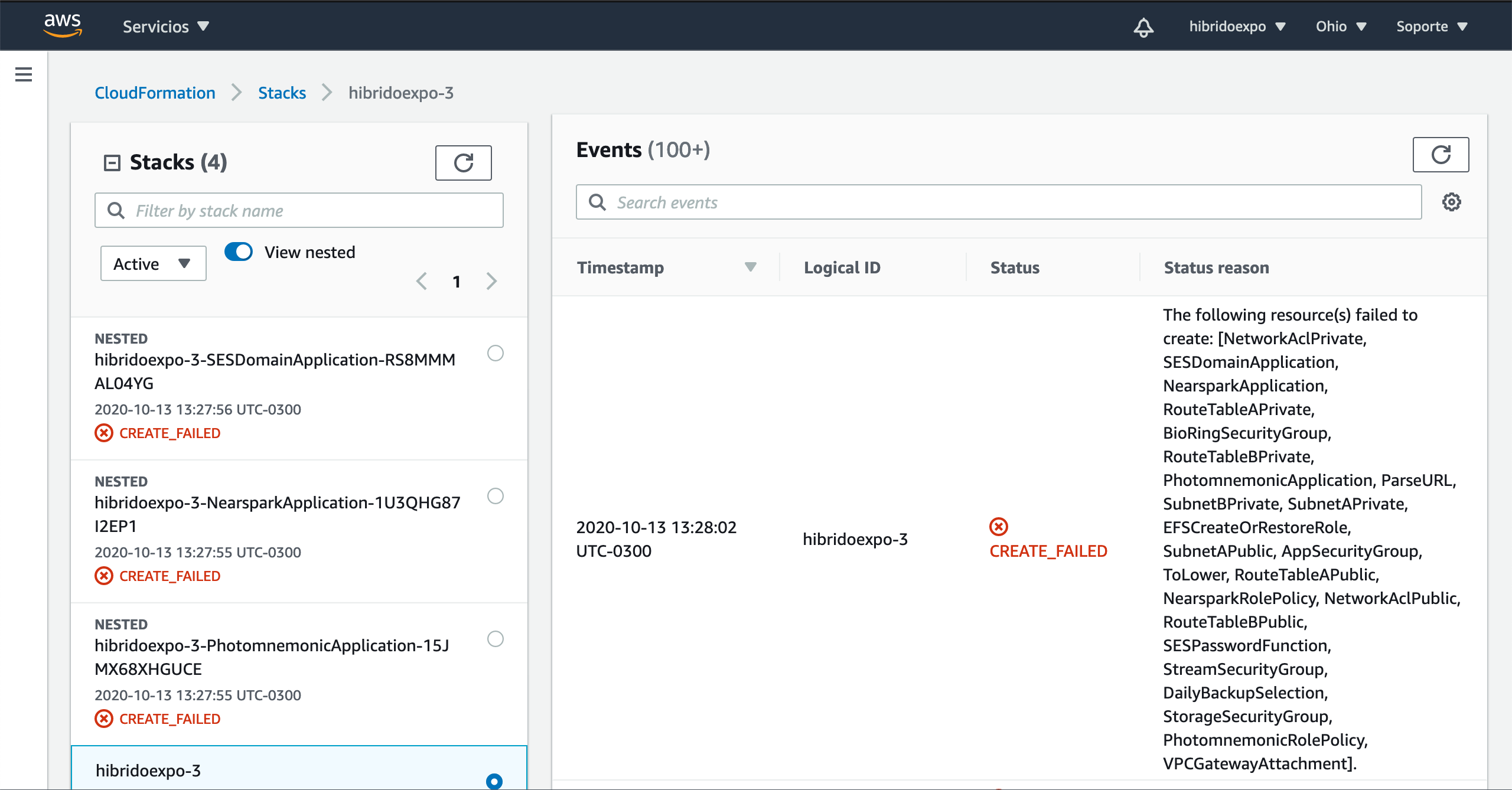Click the 13:27:56 SESDomainApplication timestamp
1512x790 pixels.
(198, 409)
